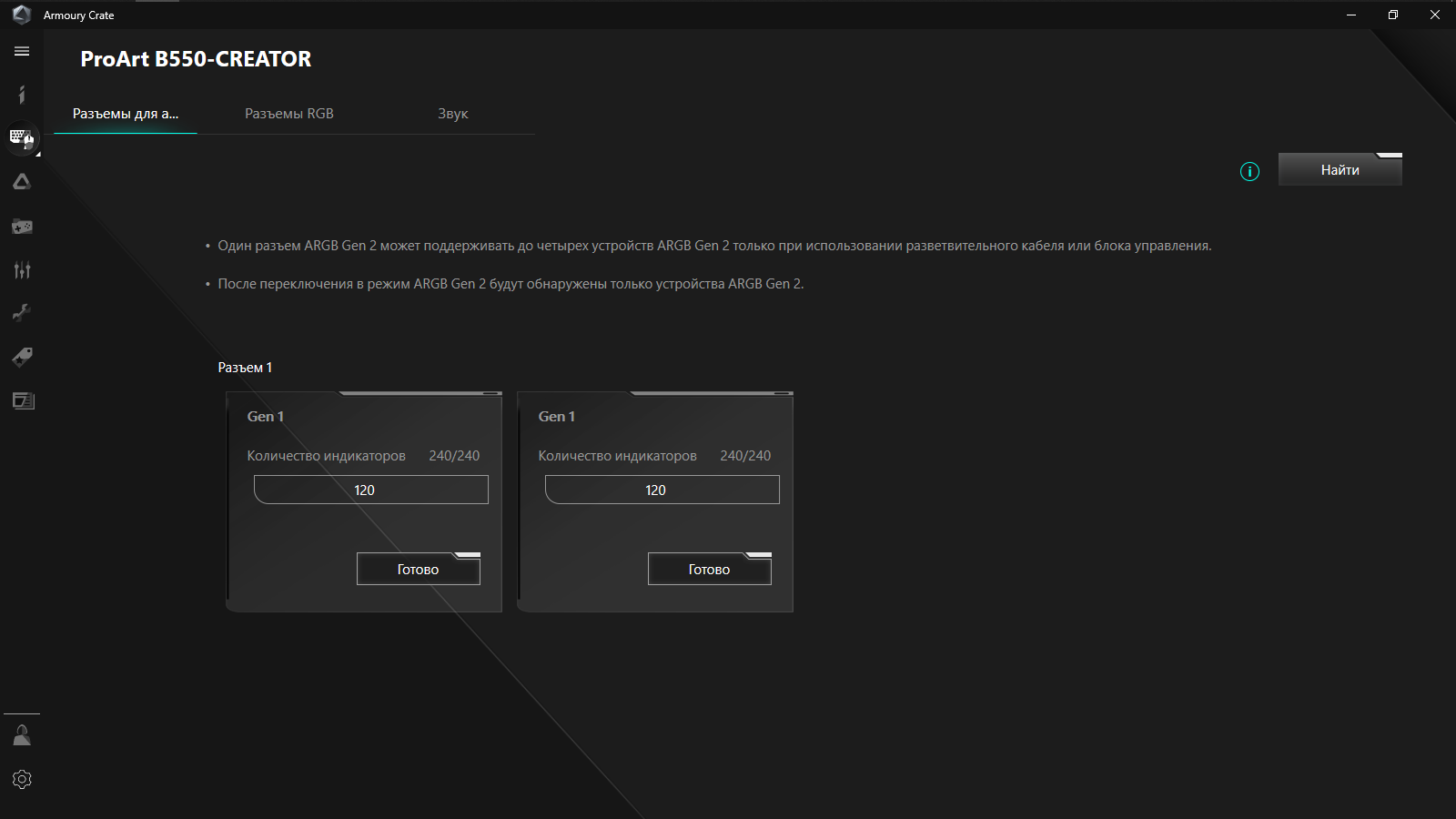Open Scenario Profiles sliders icon
The width and height of the screenshot is (1456, 819).
(x=22, y=269)
